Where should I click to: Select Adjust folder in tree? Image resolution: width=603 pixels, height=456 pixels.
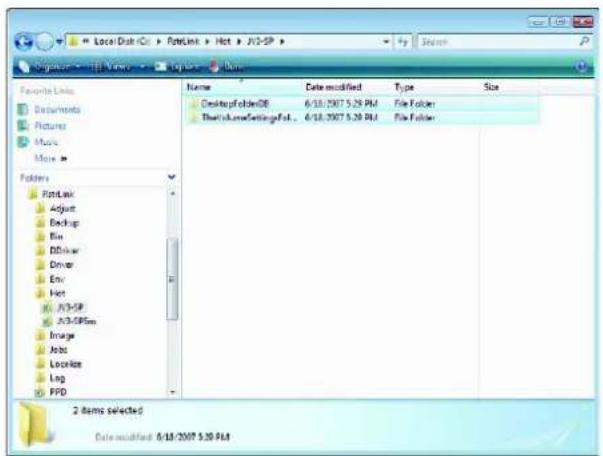point(62,208)
